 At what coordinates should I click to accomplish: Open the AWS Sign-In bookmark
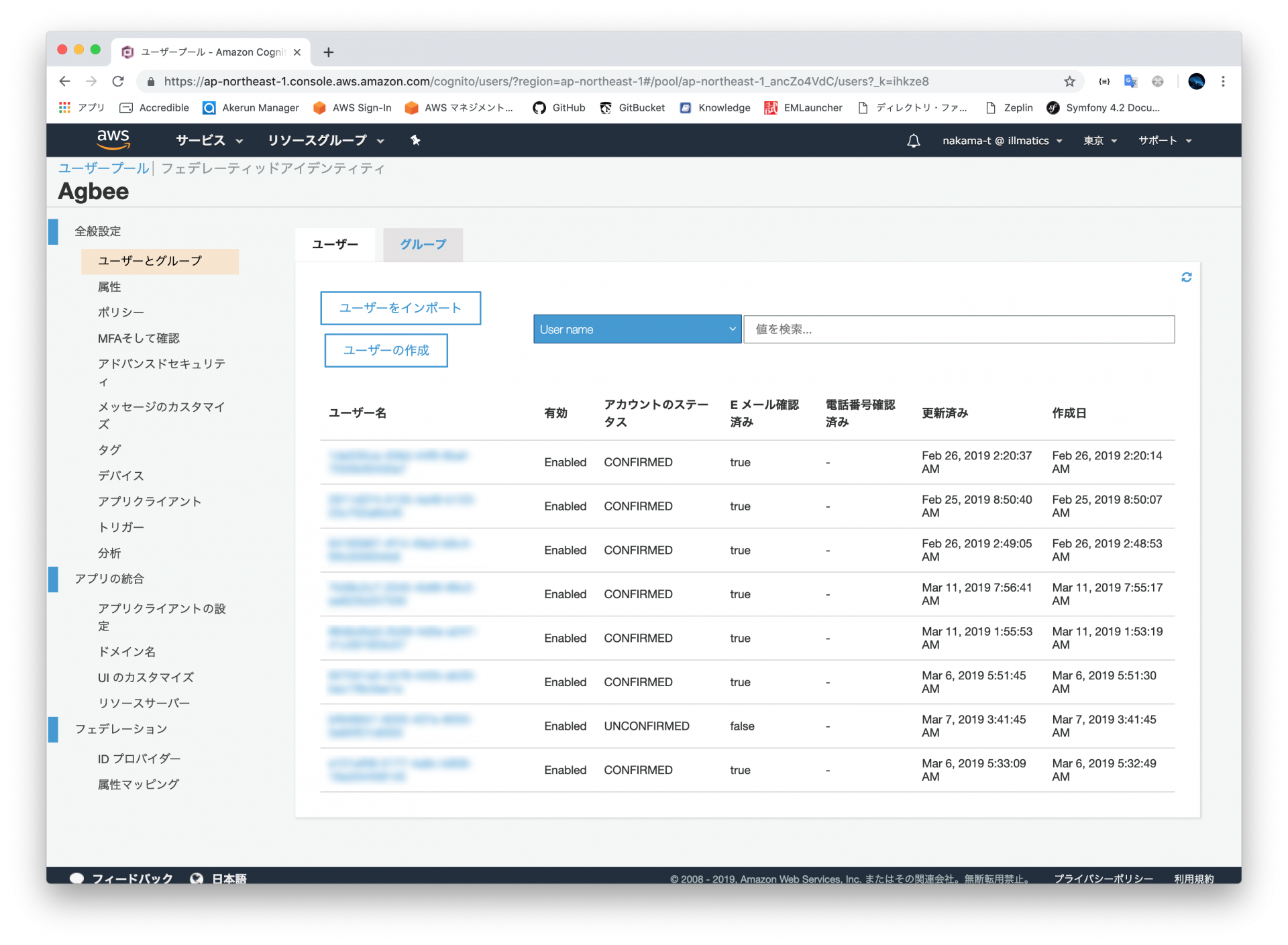click(352, 107)
